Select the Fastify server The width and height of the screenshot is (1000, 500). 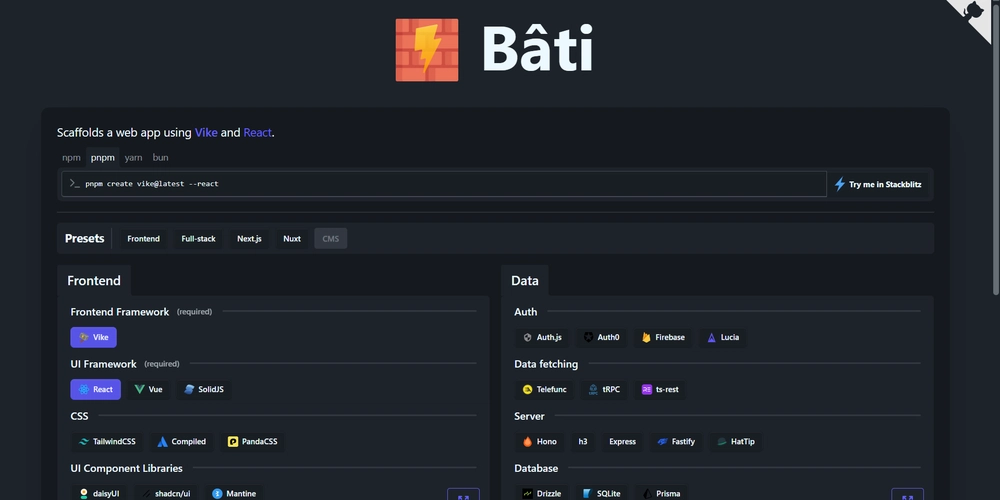point(677,441)
